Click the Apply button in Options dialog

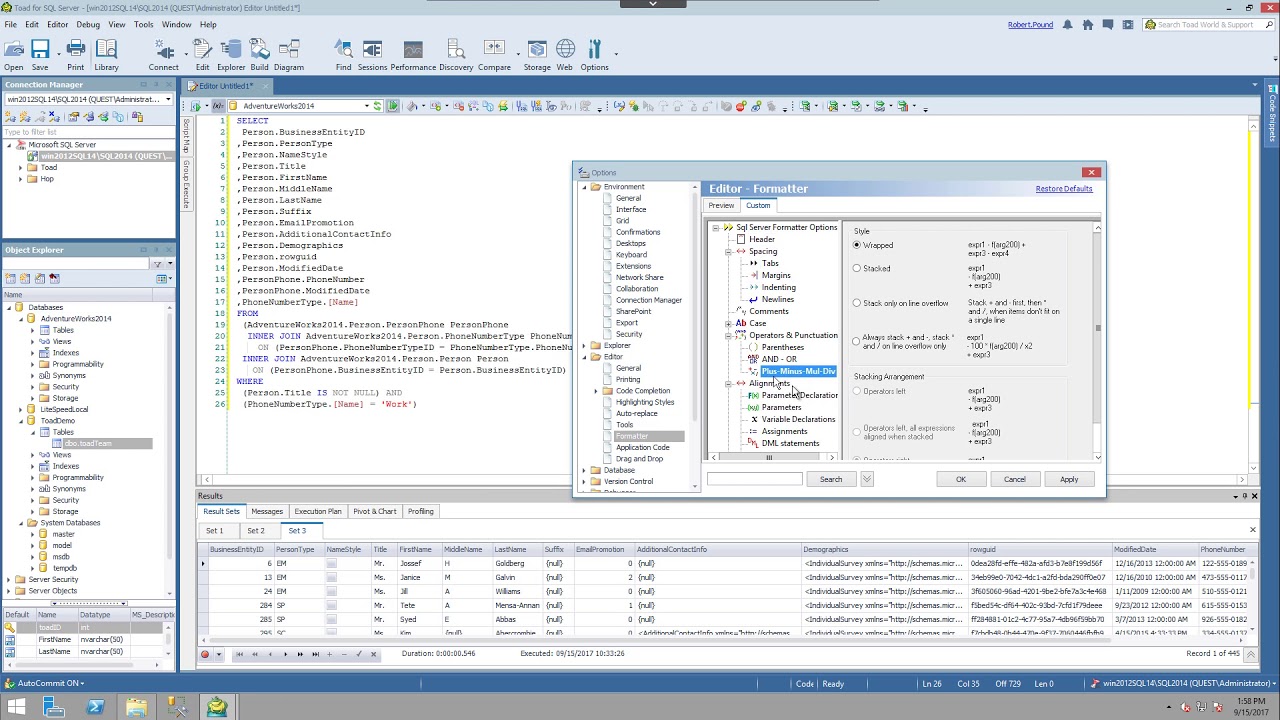tap(1069, 479)
